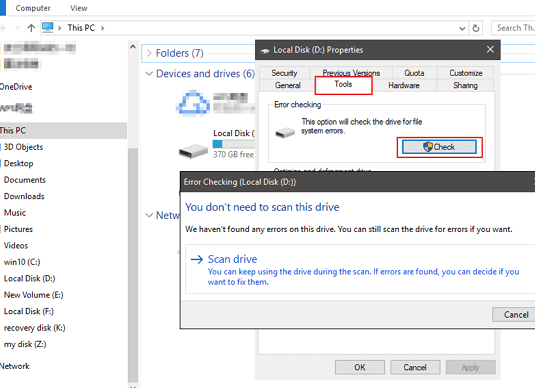Switch to Quota tab in Properties
This screenshot has height=388, width=535.
pos(414,73)
